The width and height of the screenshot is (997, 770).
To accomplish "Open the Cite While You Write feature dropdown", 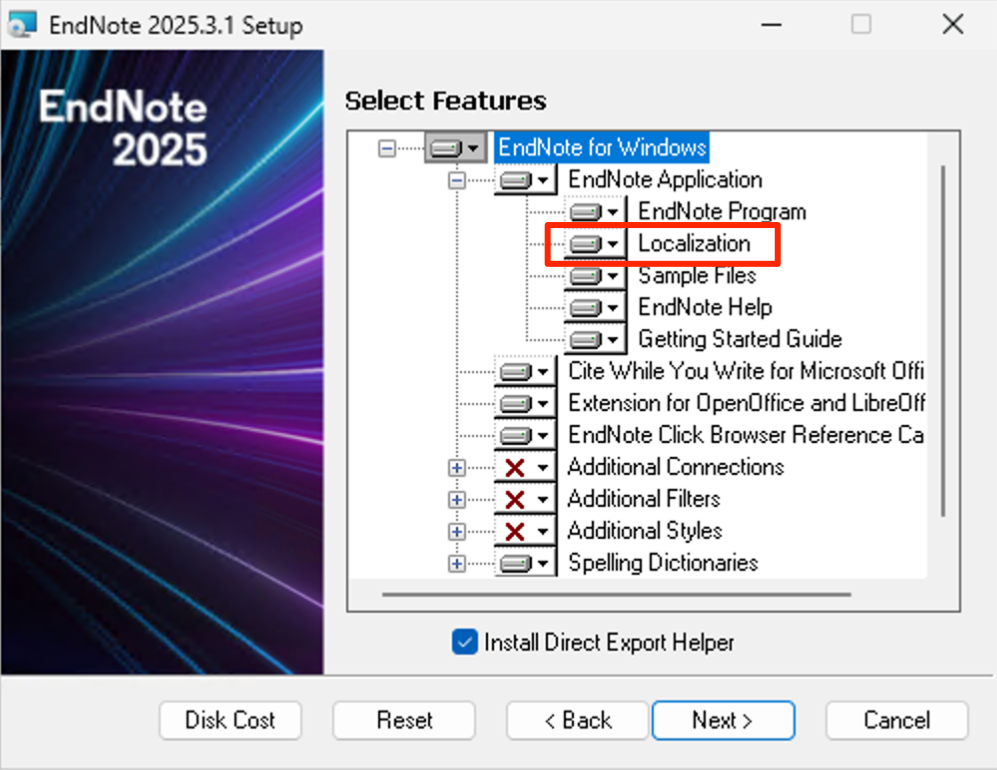I will point(525,371).
